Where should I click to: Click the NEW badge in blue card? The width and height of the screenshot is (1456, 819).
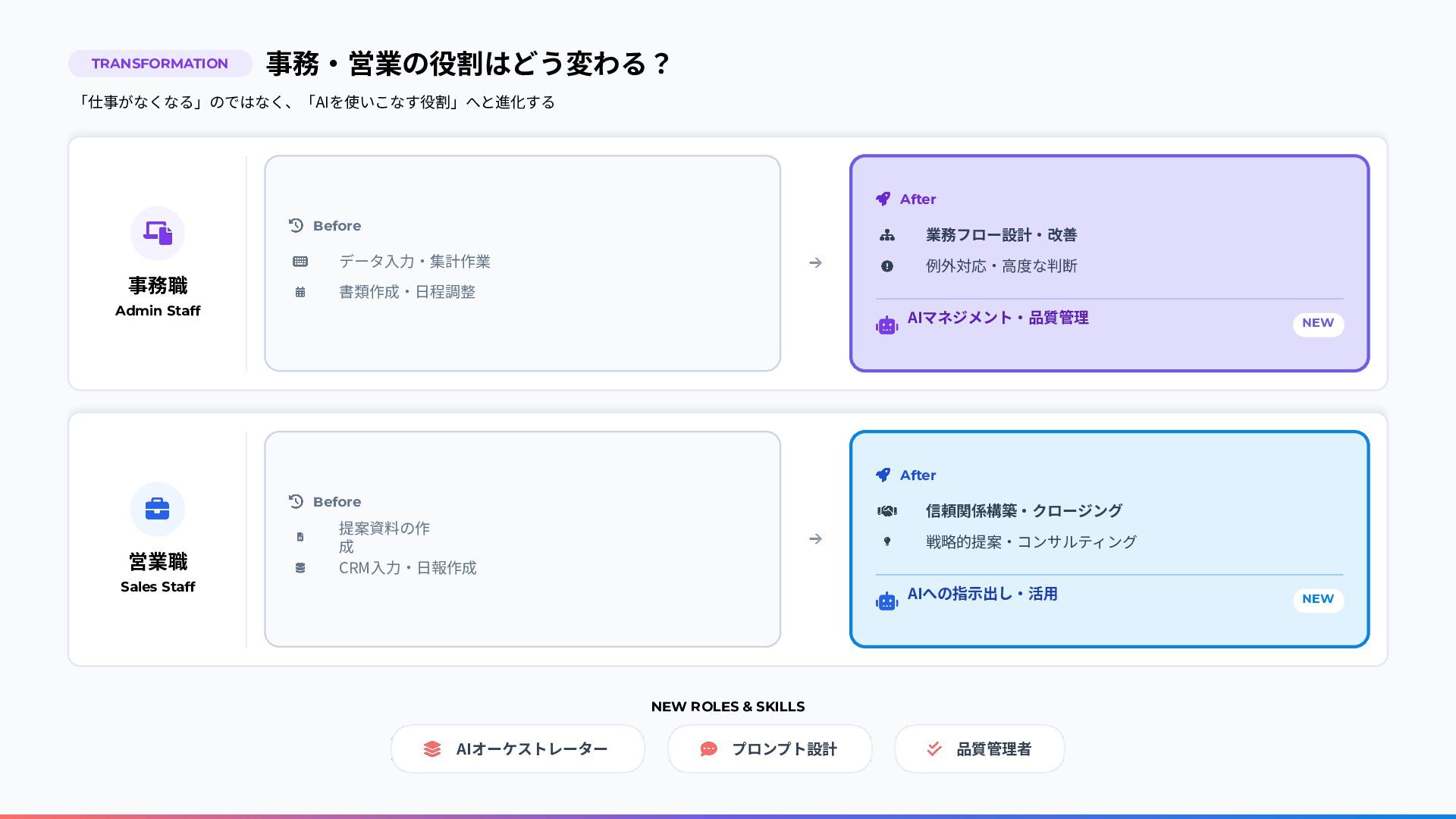click(1318, 599)
